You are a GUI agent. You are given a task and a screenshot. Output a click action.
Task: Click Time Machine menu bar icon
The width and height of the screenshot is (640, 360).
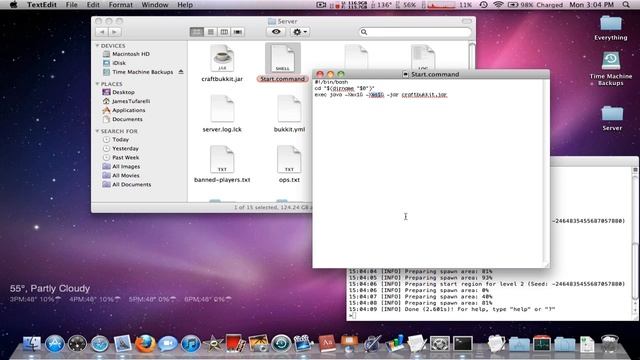coord(483,5)
